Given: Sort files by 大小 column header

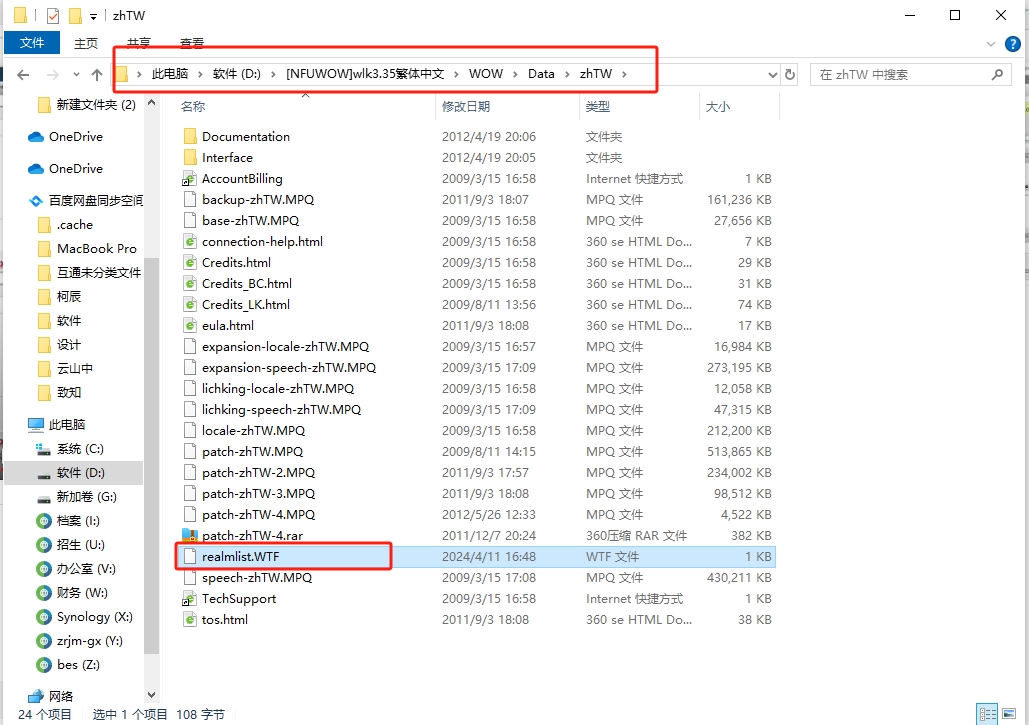Looking at the screenshot, I should pos(718,106).
